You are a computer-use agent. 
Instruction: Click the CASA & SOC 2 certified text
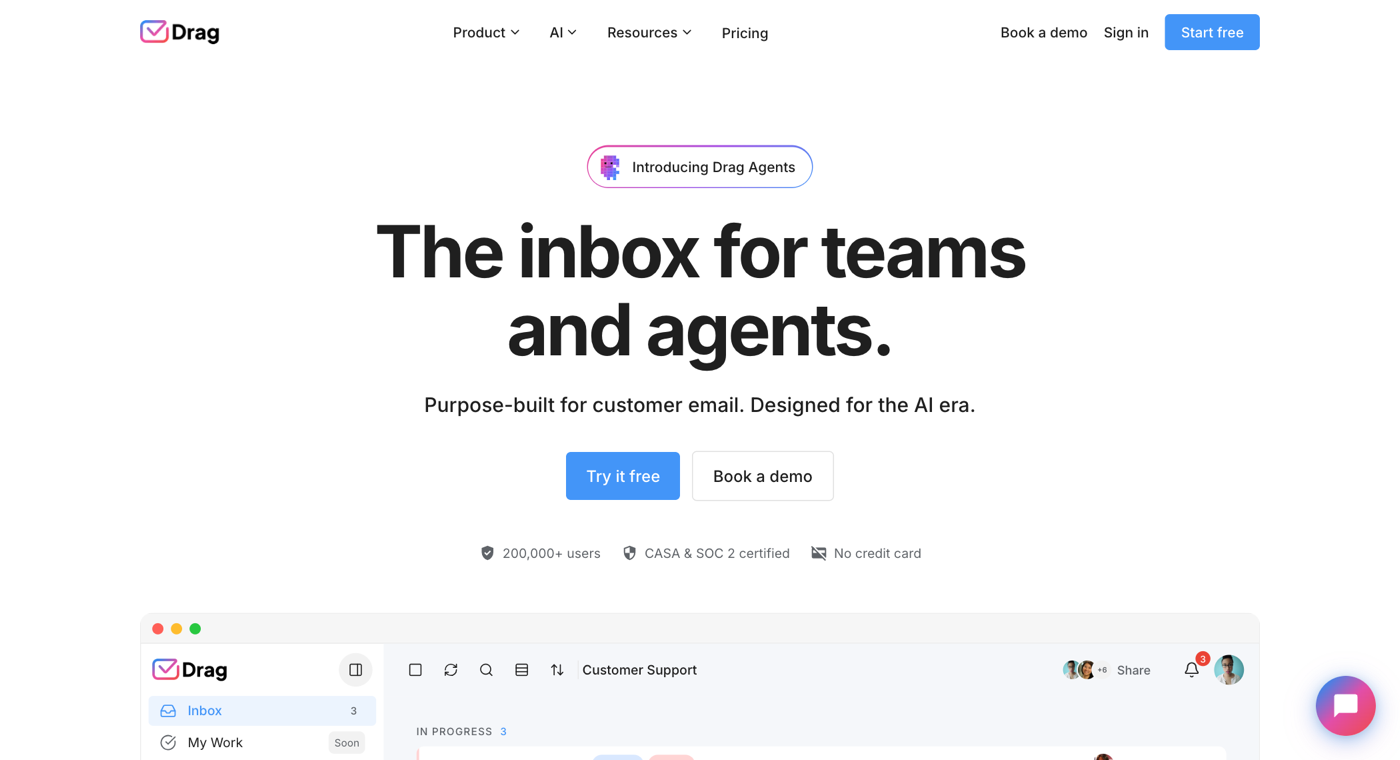tap(717, 553)
